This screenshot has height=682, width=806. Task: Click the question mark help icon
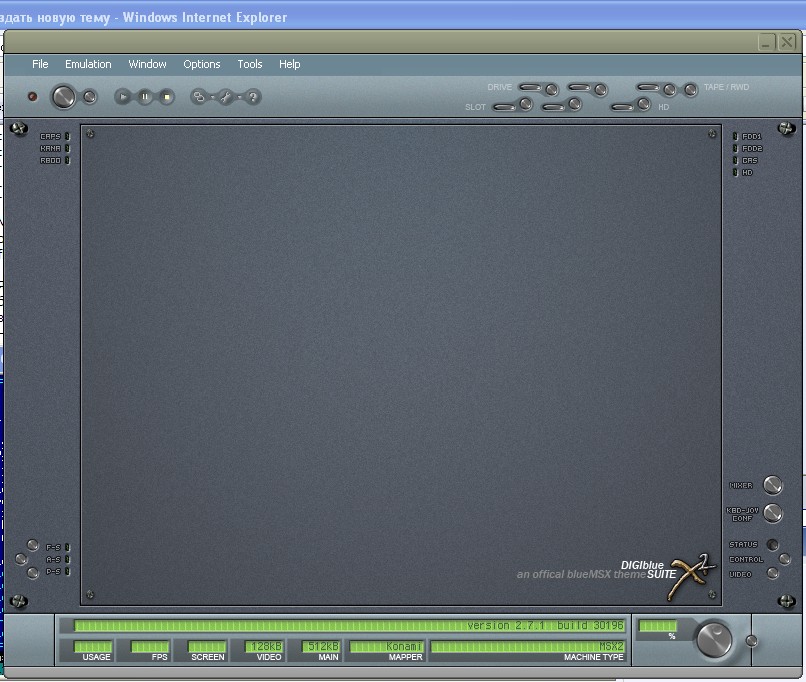pyautogui.click(x=252, y=97)
